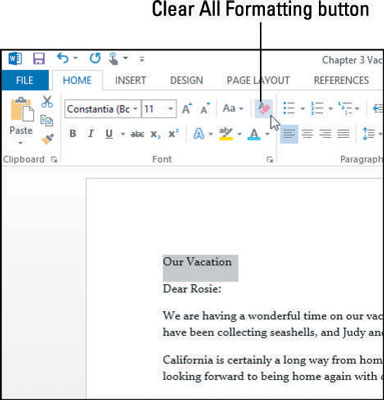The height and width of the screenshot is (400, 384).
Task: Open the Touch Mode dropdown arrow
Action: (126, 58)
